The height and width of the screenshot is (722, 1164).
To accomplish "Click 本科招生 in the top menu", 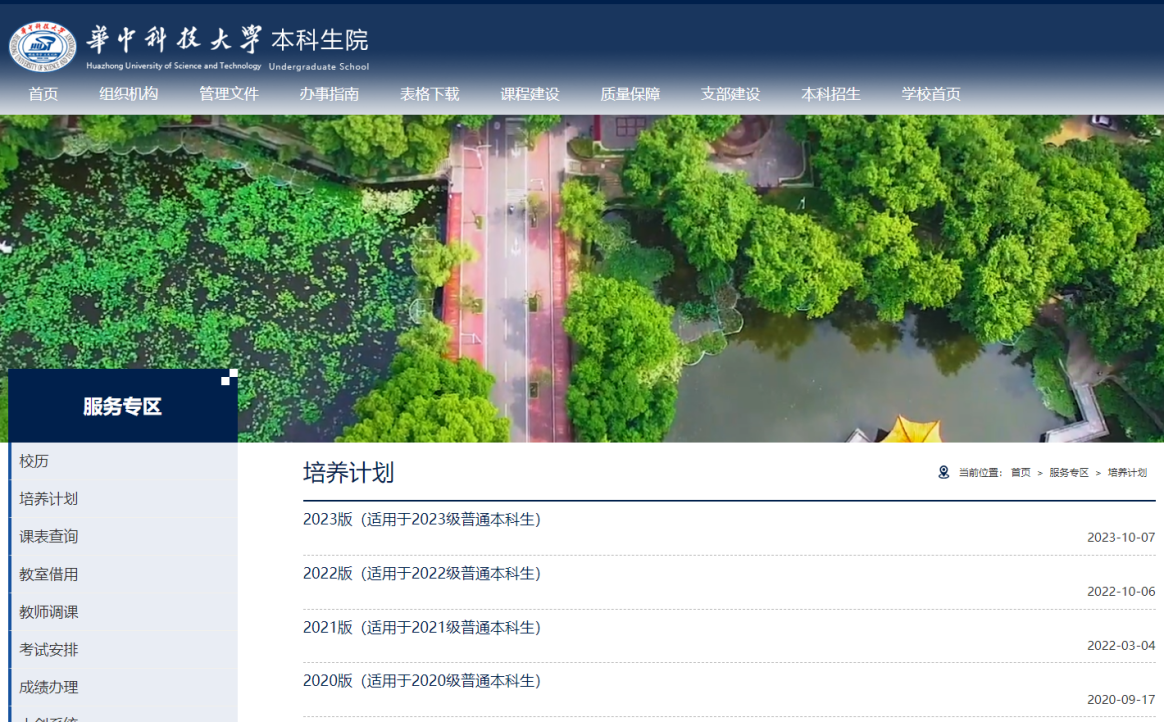I will (830, 94).
